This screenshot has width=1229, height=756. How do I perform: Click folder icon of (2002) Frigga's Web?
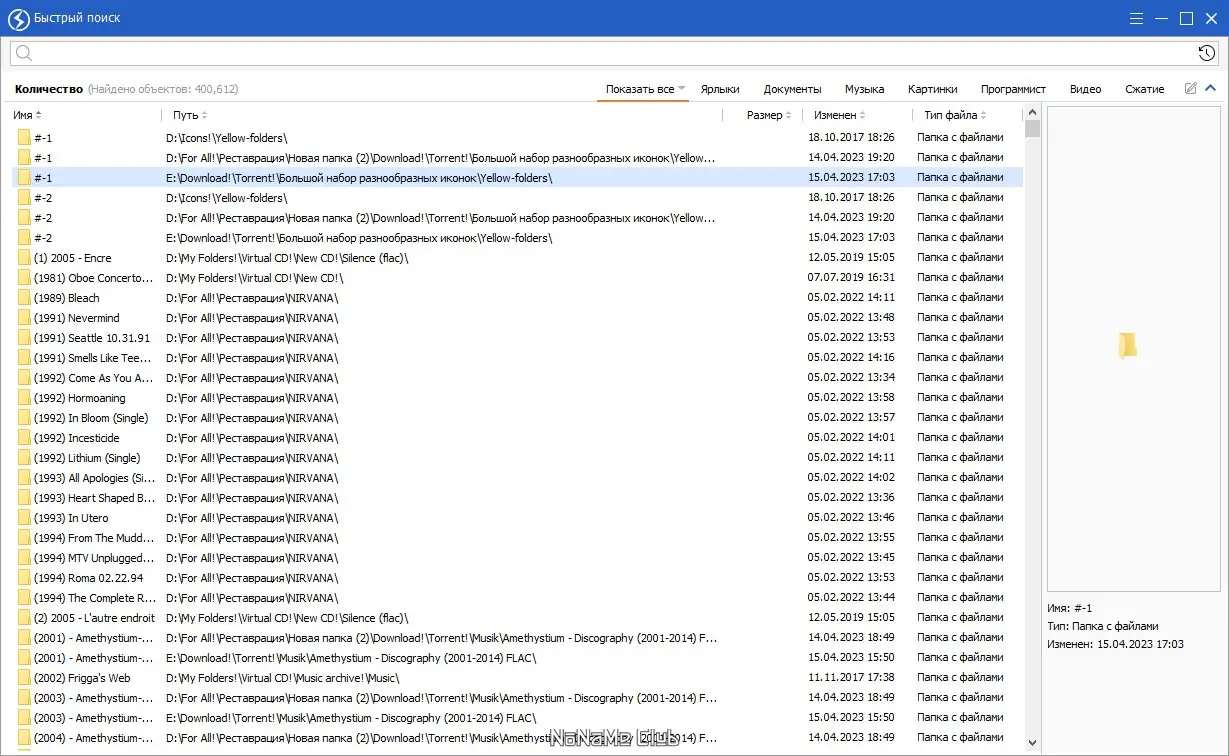click(x=24, y=678)
